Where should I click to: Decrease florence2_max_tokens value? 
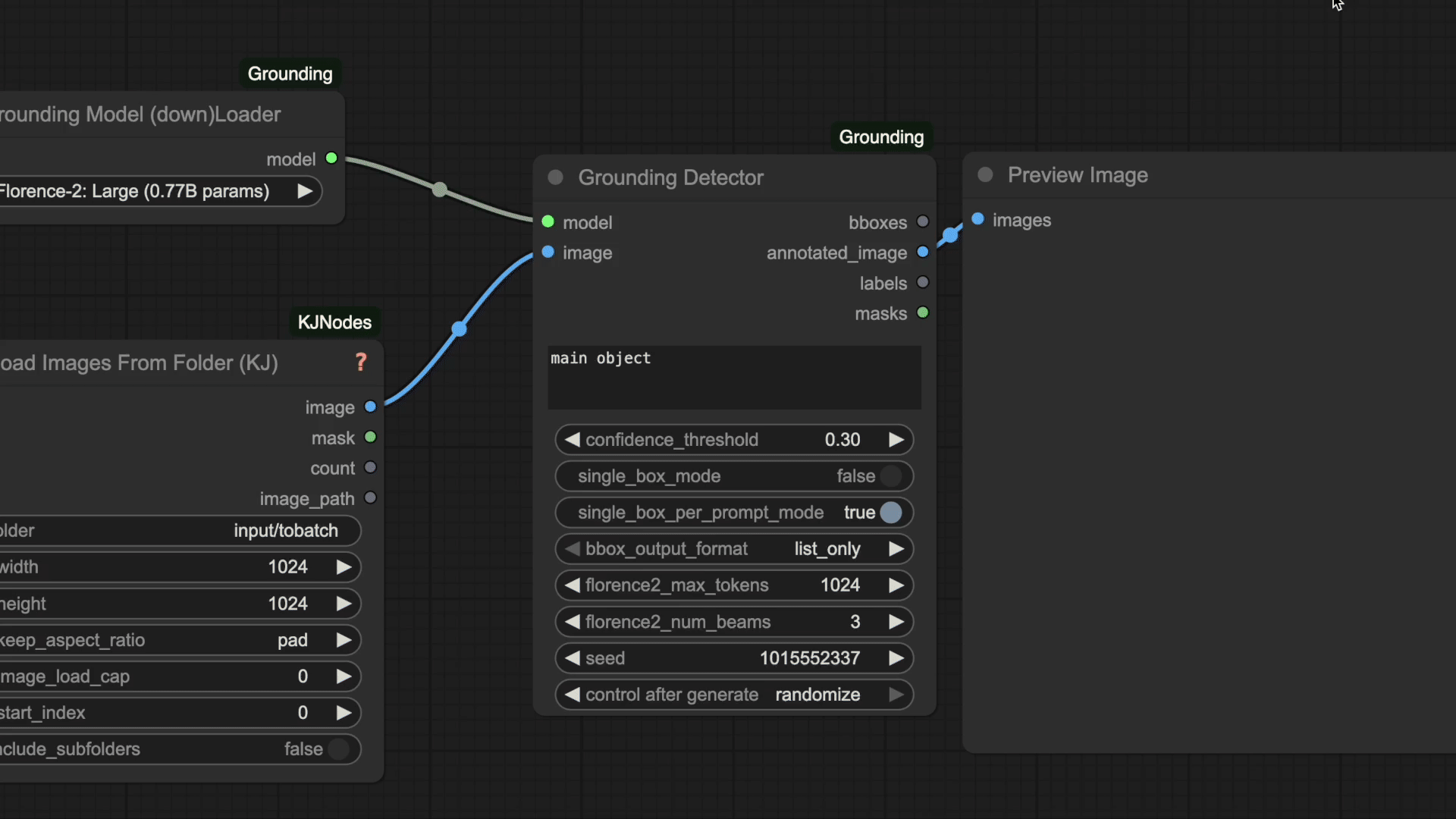[x=573, y=585]
